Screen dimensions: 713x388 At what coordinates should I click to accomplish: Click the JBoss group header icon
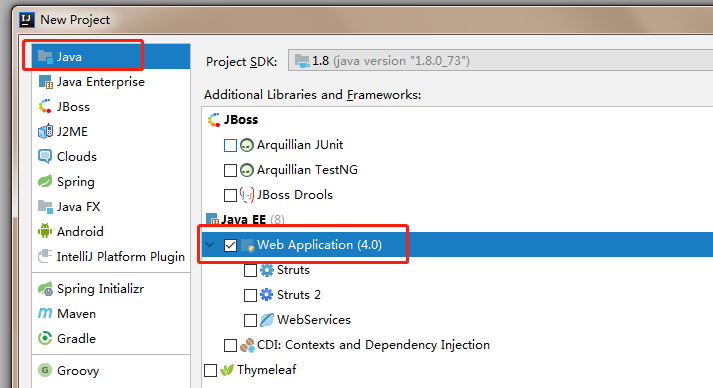[x=214, y=120]
